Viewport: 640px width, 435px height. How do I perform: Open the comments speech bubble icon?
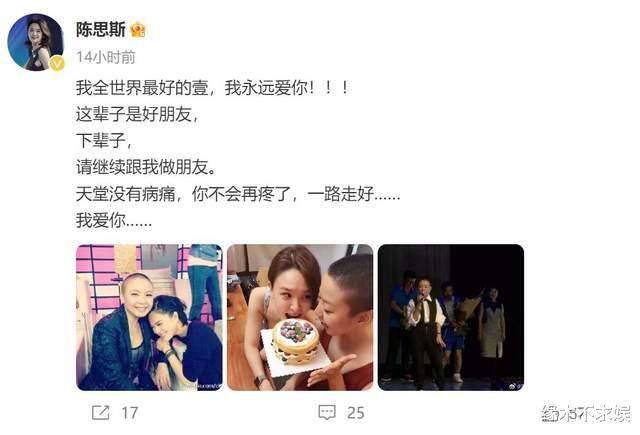(x=327, y=413)
